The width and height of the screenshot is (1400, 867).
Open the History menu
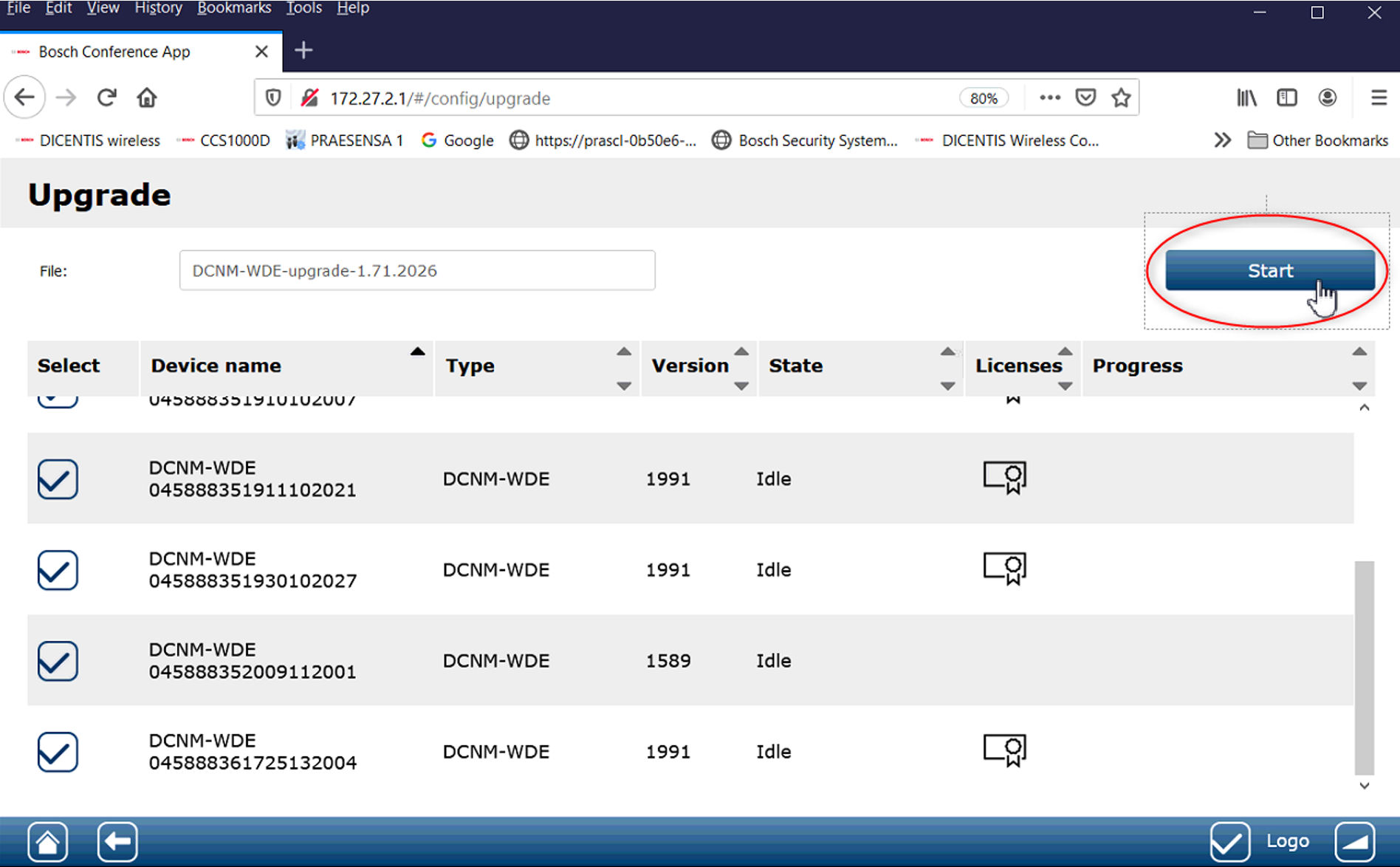click(158, 8)
